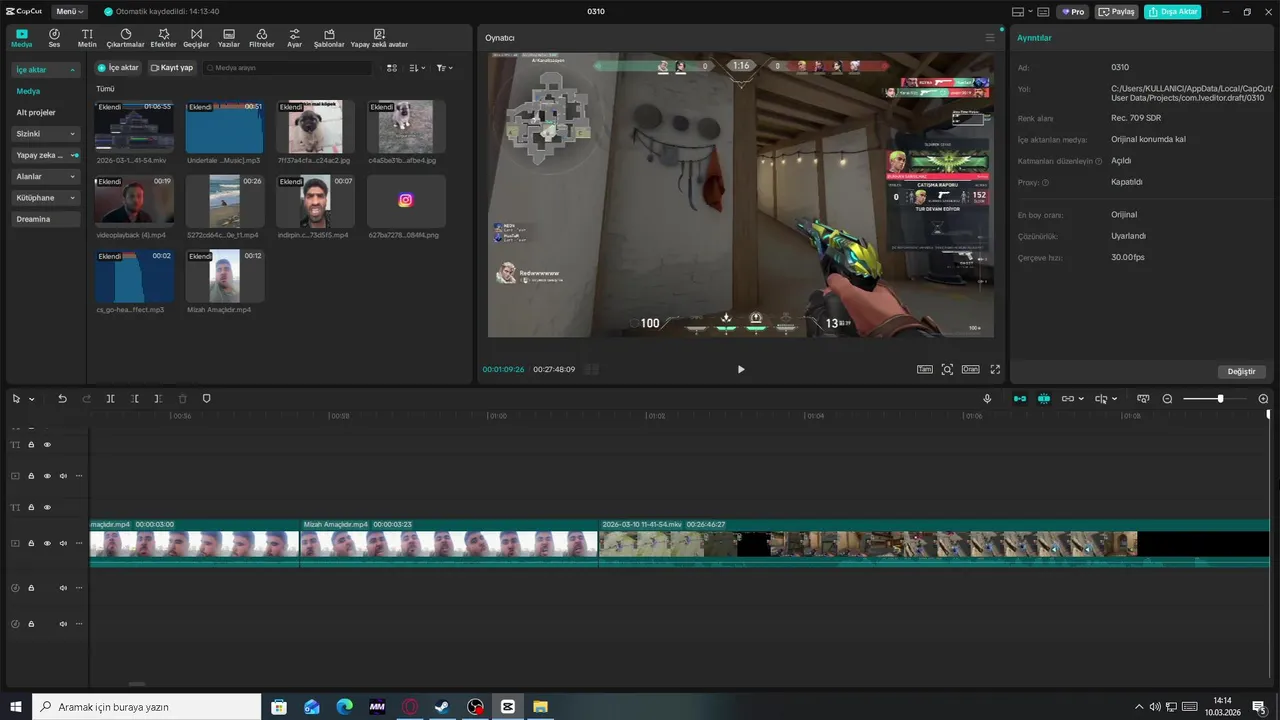Click the Paylaş share button
This screenshot has width=1280, height=720.
click(x=1117, y=12)
